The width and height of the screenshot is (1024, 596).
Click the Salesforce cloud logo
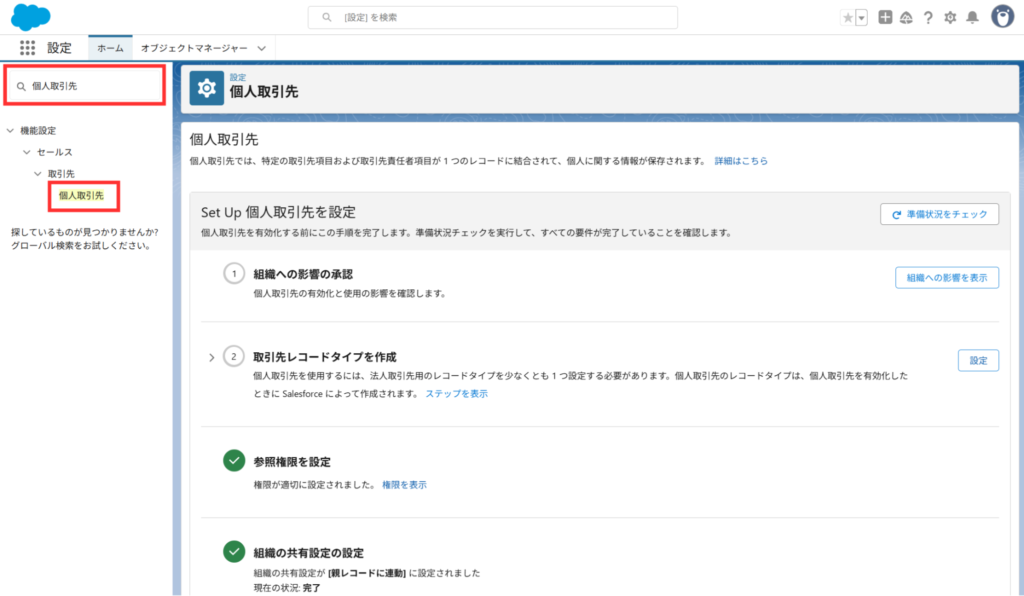click(x=30, y=17)
